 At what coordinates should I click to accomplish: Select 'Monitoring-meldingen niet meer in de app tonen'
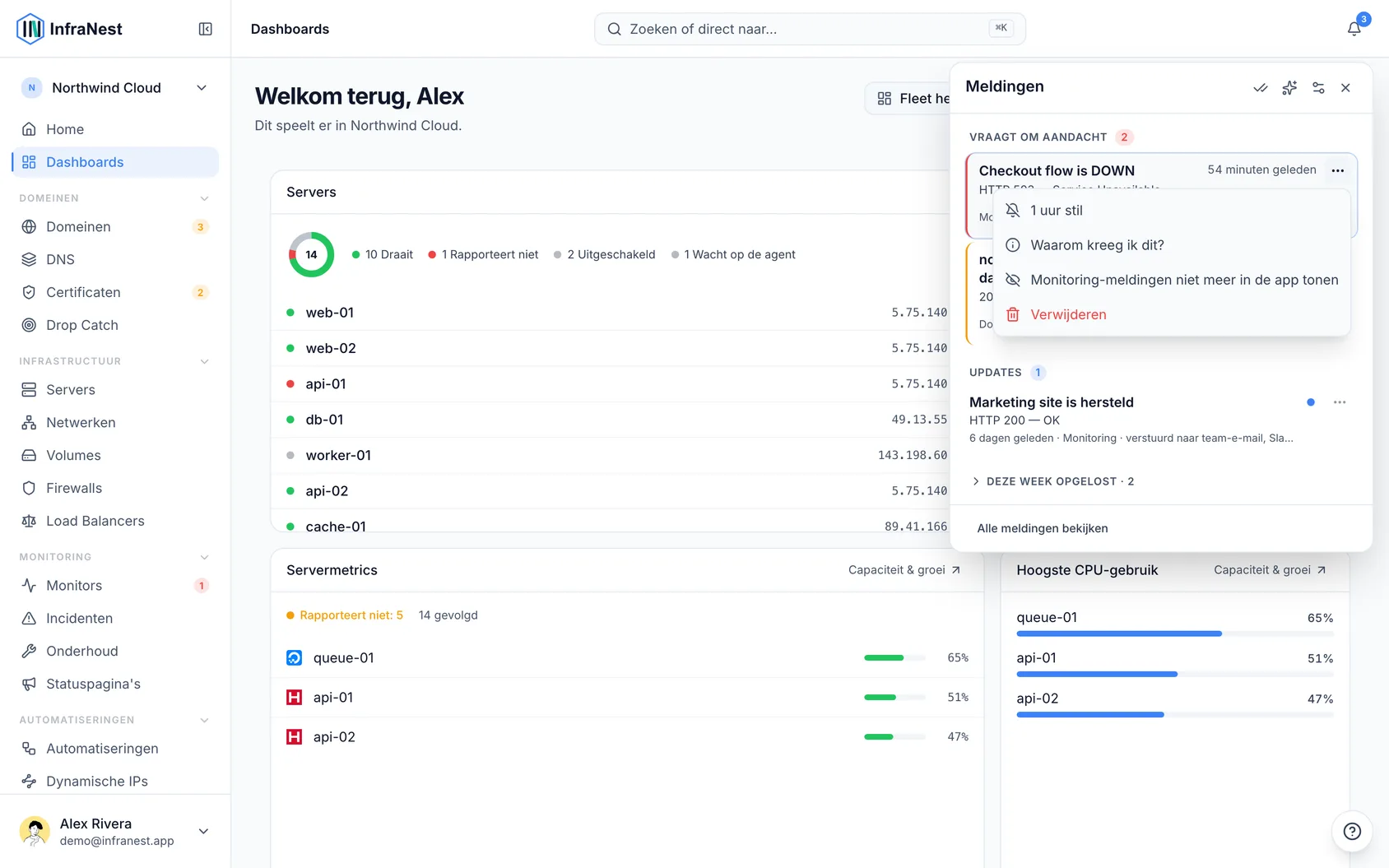tap(1172, 280)
